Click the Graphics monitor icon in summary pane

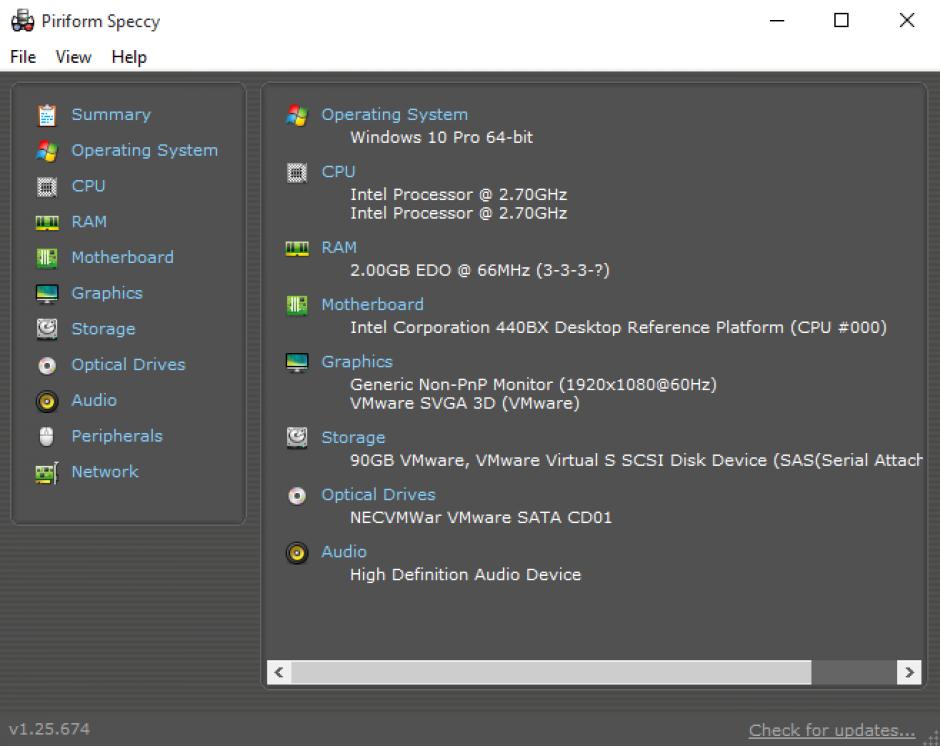pos(297,363)
